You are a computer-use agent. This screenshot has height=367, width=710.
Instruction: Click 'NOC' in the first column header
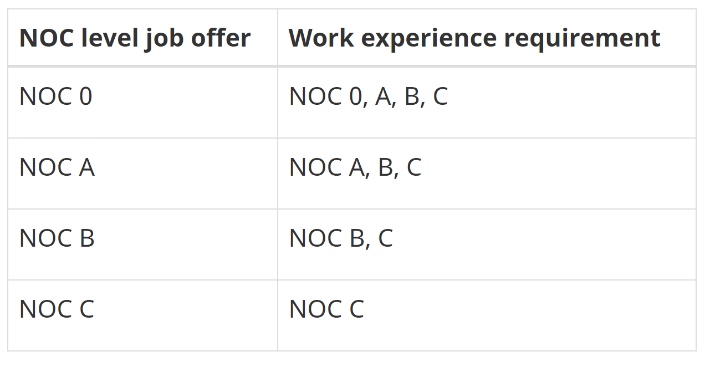click(x=47, y=38)
